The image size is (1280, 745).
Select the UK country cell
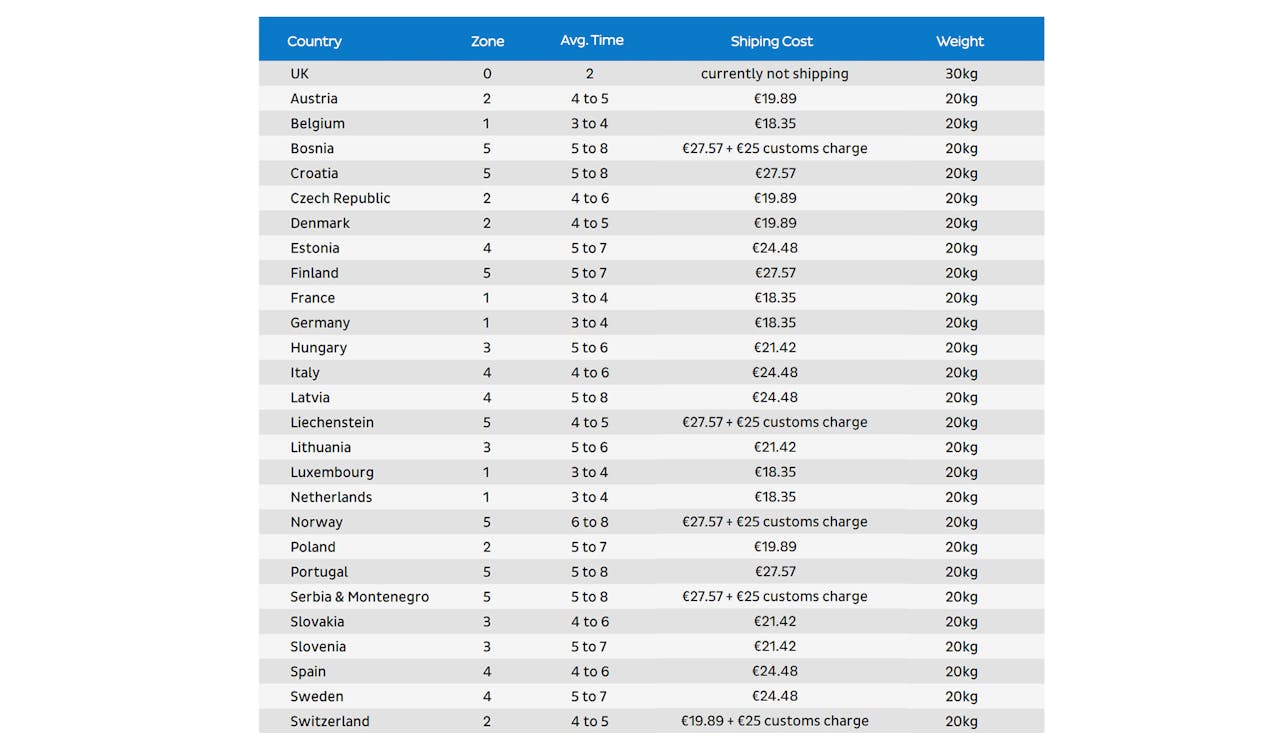(300, 74)
